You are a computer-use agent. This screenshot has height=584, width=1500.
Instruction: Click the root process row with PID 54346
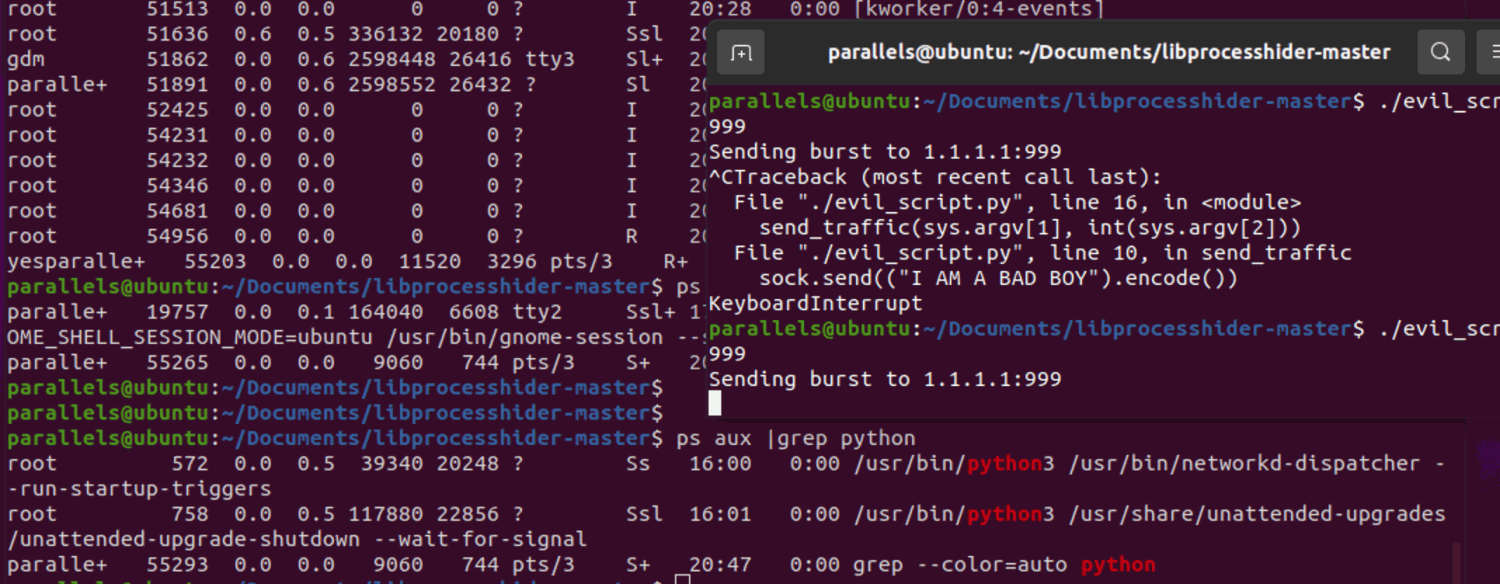pos(355,185)
